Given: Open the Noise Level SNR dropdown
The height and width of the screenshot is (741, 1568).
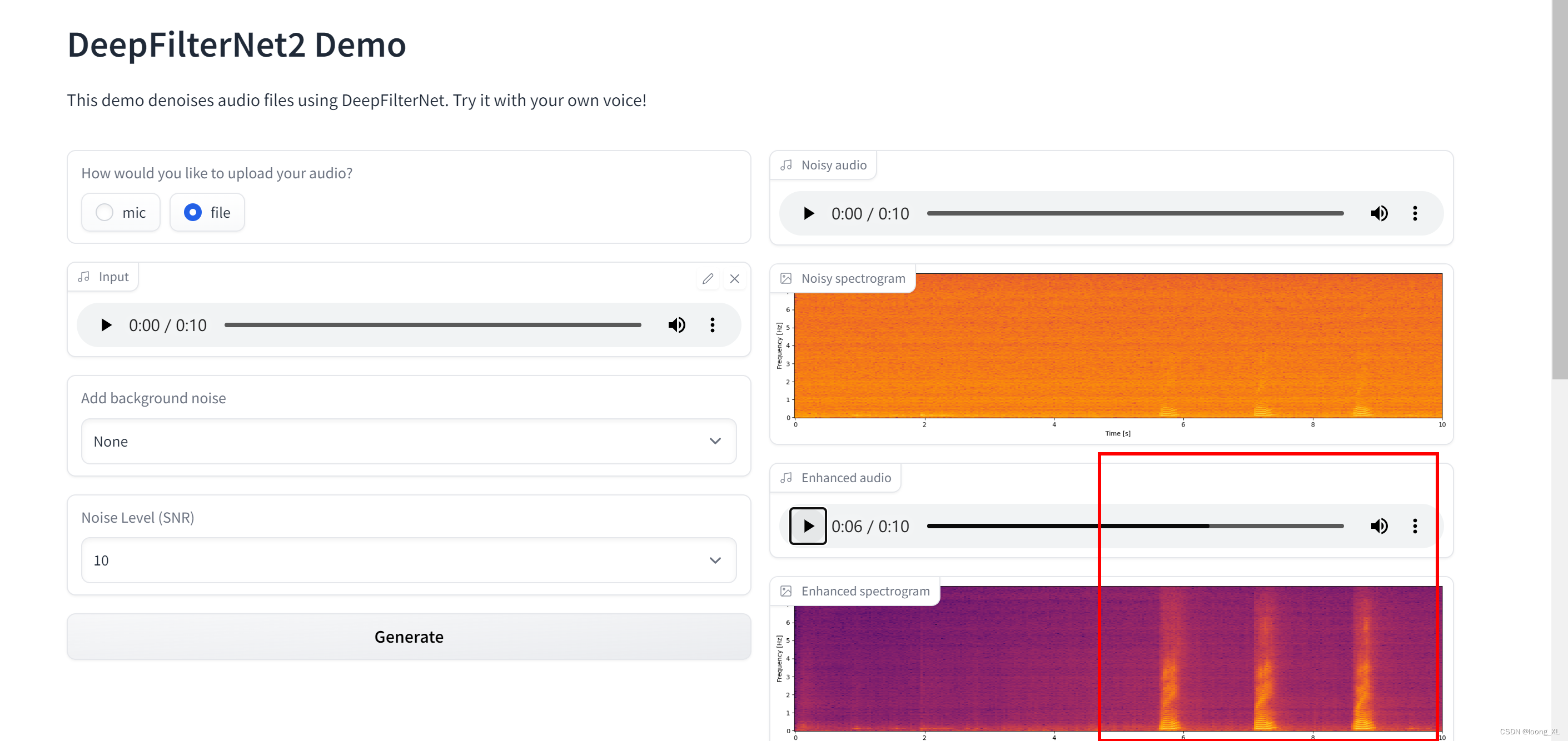Looking at the screenshot, I should pos(715,560).
